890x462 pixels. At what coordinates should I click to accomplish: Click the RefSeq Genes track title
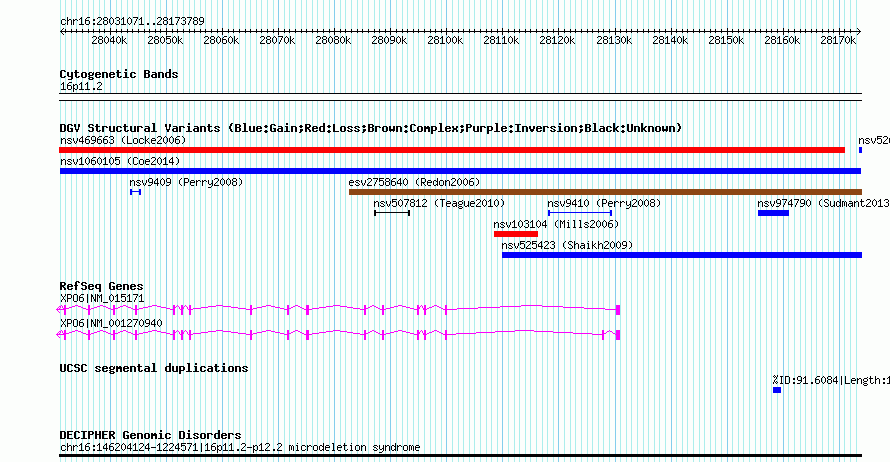tap(101, 286)
